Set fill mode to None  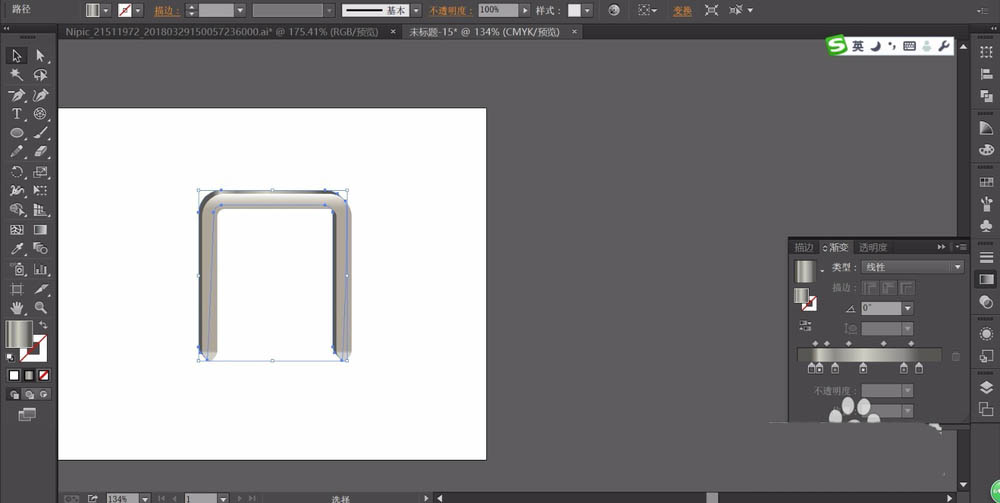(x=43, y=375)
